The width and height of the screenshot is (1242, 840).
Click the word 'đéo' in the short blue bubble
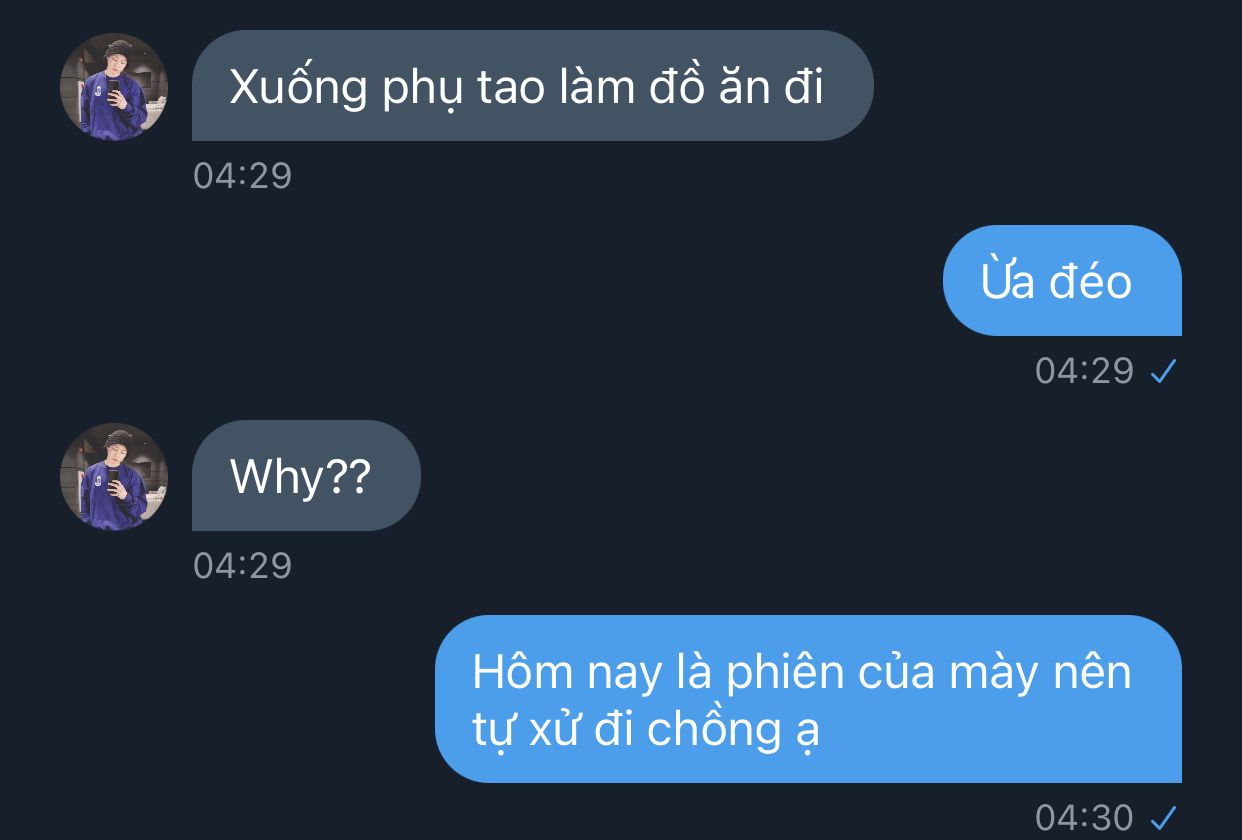[1090, 281]
